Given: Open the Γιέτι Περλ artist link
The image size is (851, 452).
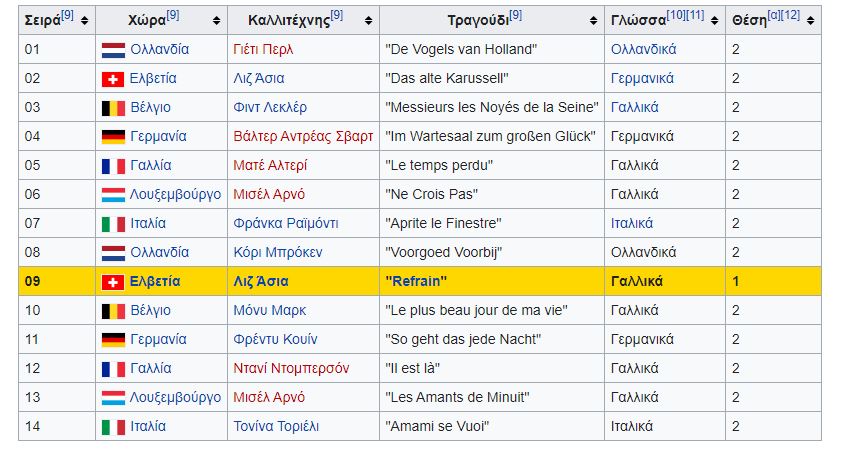Looking at the screenshot, I should coord(263,49).
